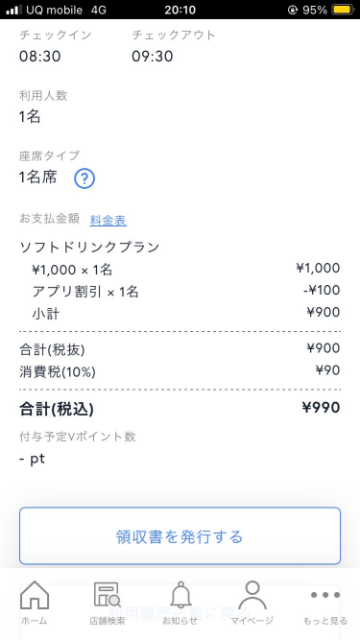Open the notifications bell (お知らせ) icon
Image resolution: width=360 pixels, height=640 pixels.
pyautogui.click(x=181, y=595)
